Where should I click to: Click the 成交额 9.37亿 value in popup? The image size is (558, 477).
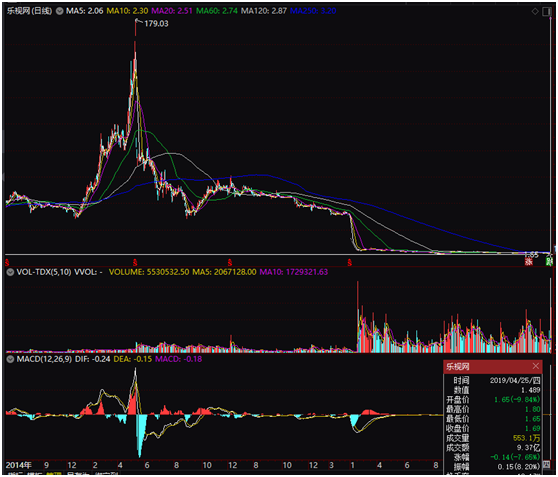(x=528, y=448)
